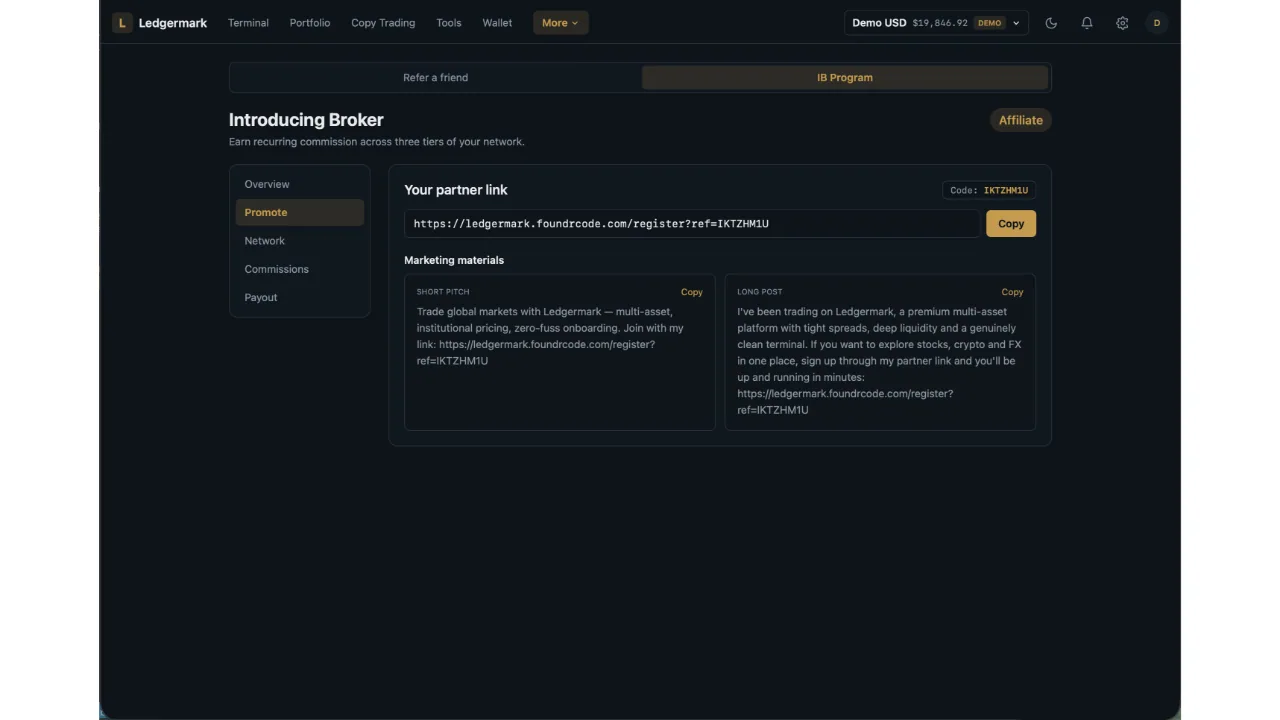Click the partner link URL field
Image resolution: width=1280 pixels, height=720 pixels.
pyautogui.click(x=692, y=223)
